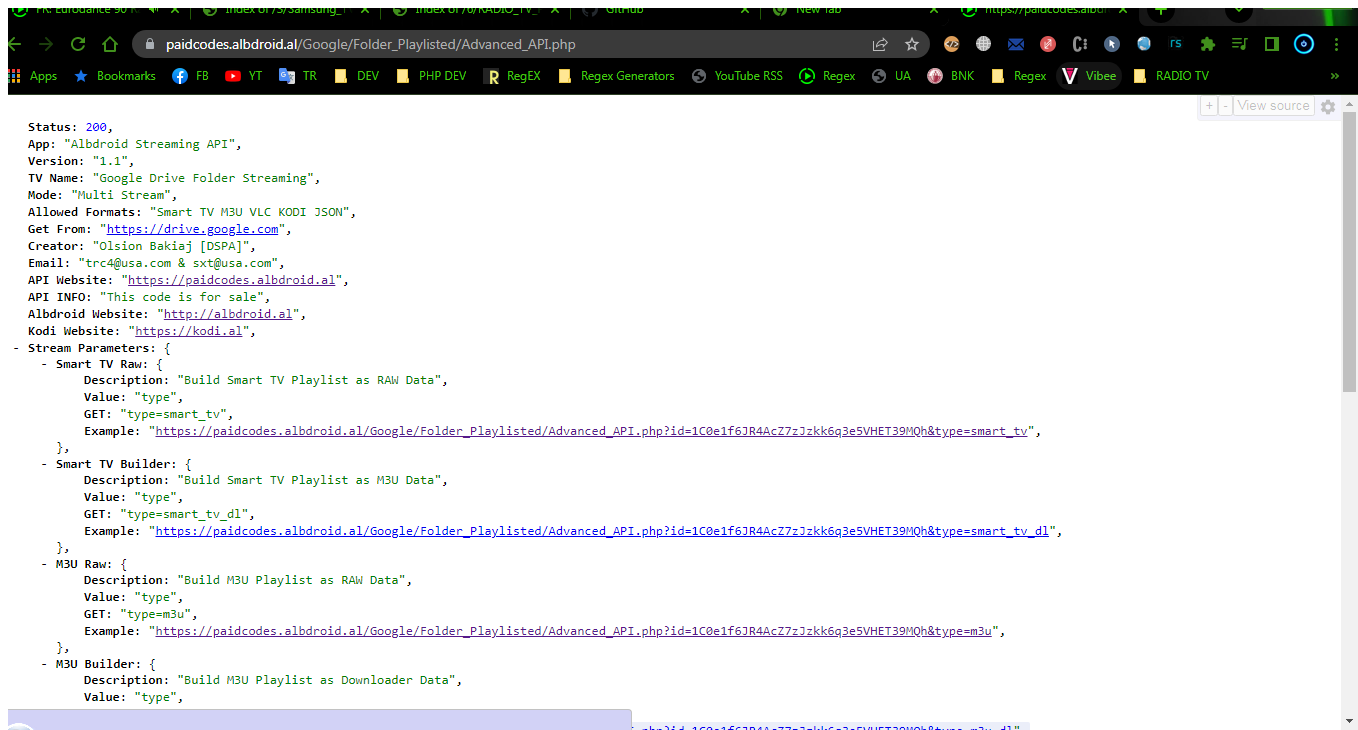This screenshot has width=1358, height=730.
Task: Open the media controls playlist icon
Action: tap(1240, 44)
